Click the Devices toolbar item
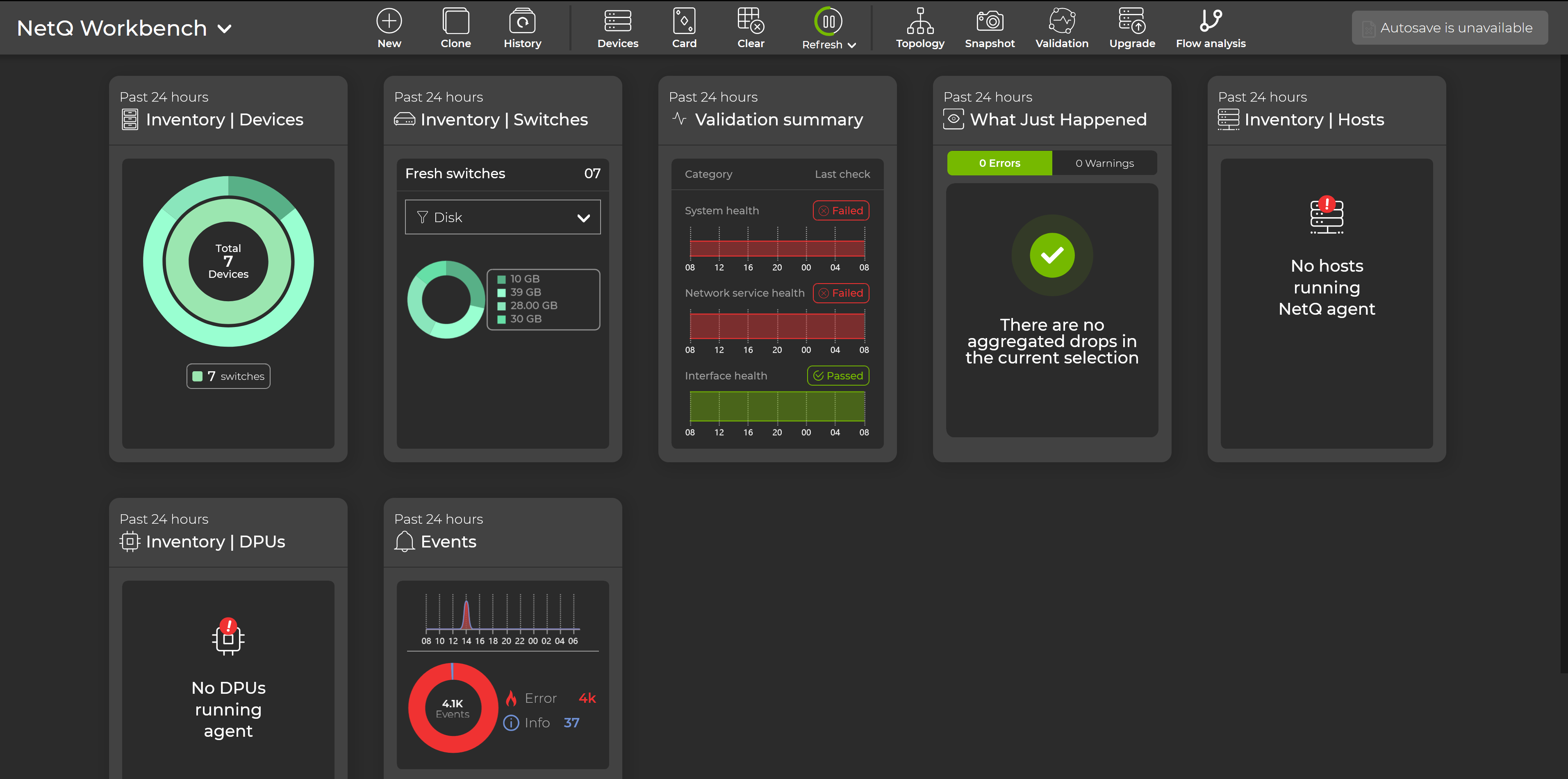The image size is (1568, 779). (x=617, y=27)
